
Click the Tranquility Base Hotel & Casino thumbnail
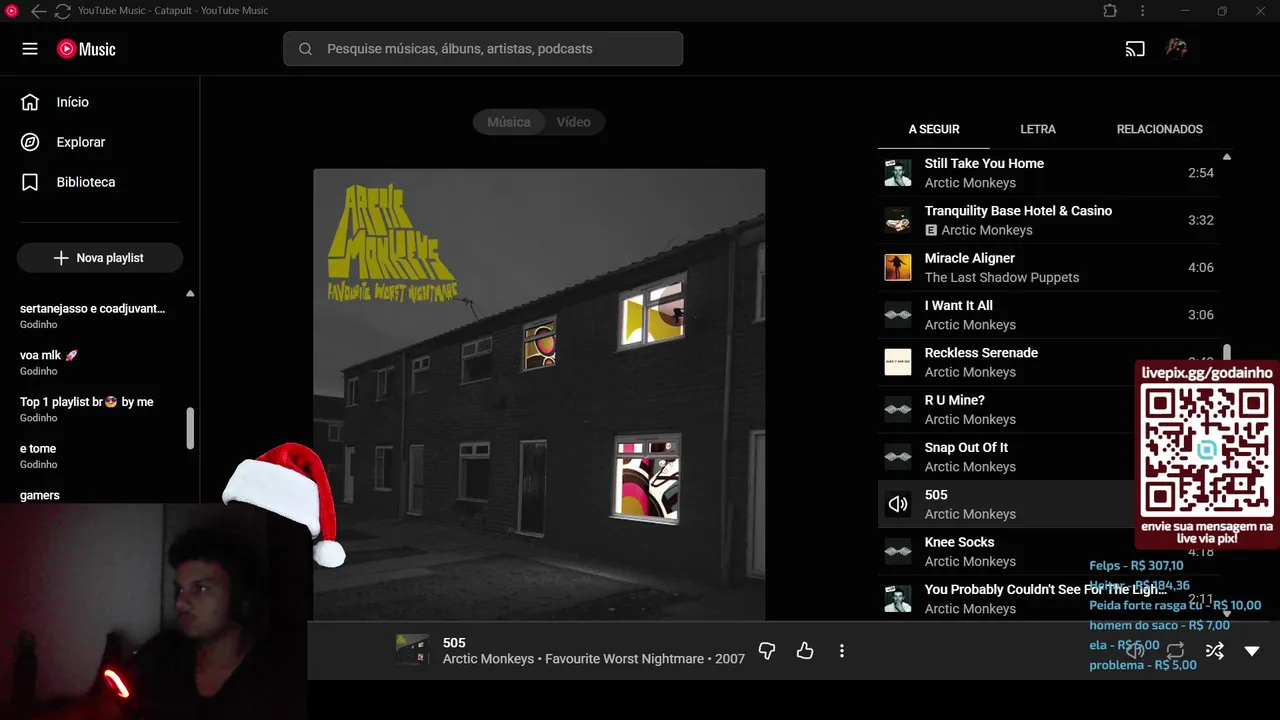point(898,220)
